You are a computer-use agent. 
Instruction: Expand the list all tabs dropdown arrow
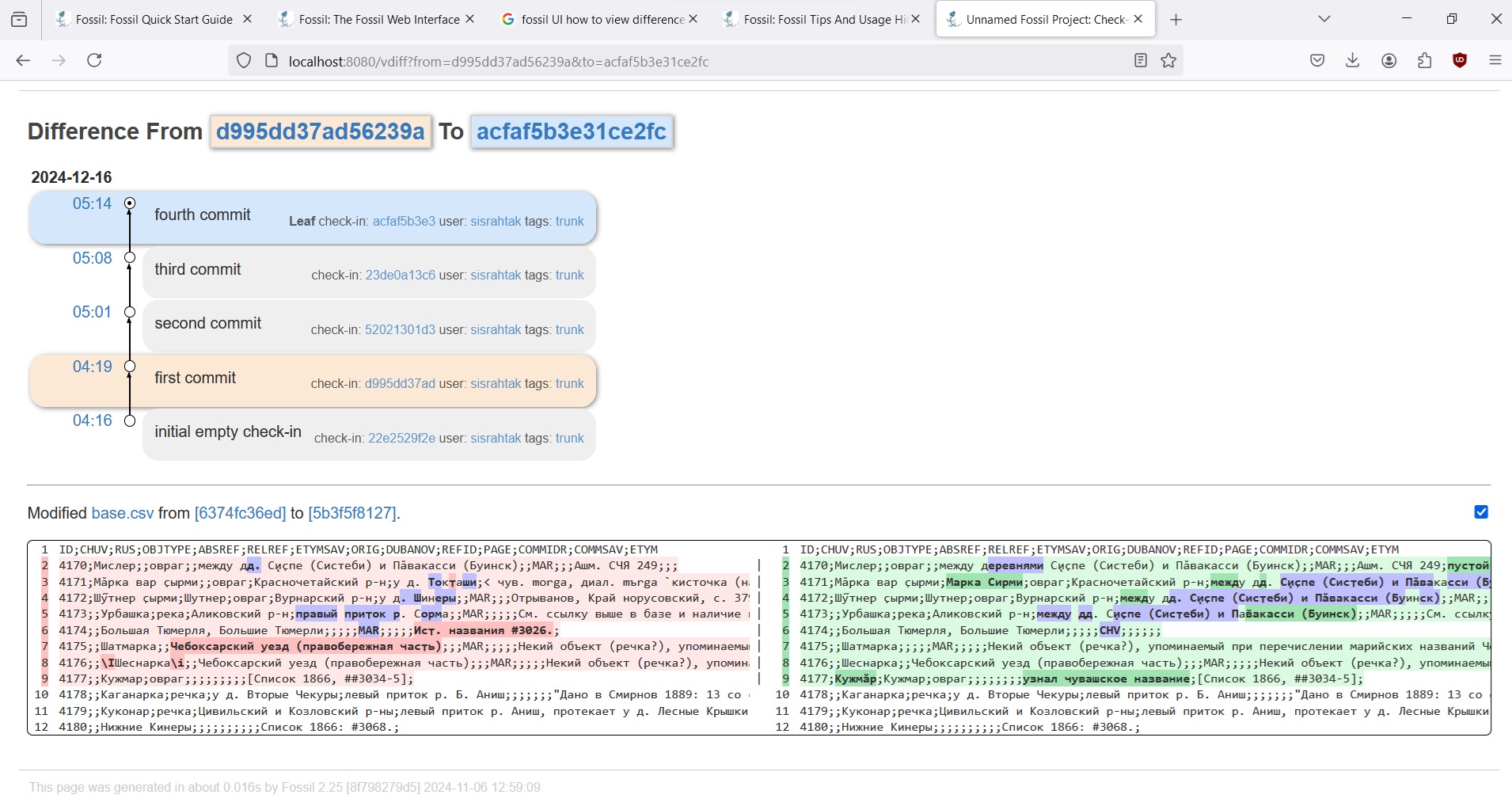point(1324,19)
